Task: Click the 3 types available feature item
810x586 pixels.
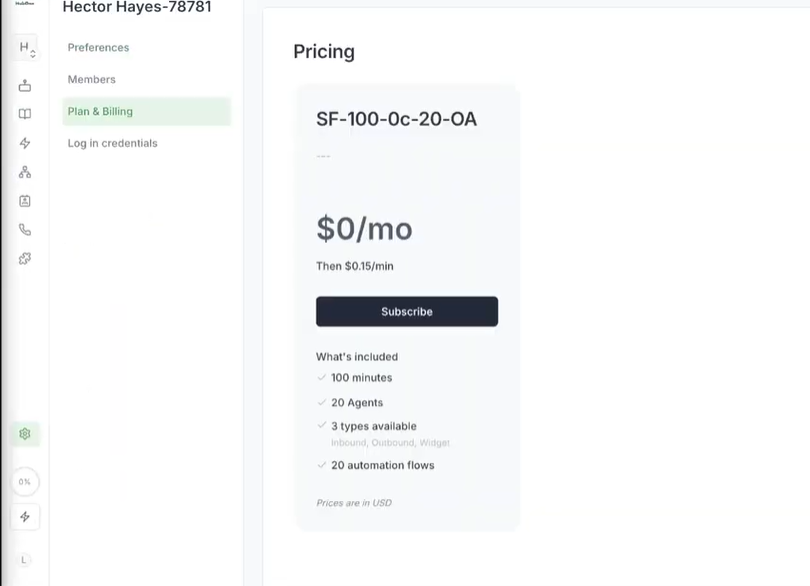Action: point(373,426)
